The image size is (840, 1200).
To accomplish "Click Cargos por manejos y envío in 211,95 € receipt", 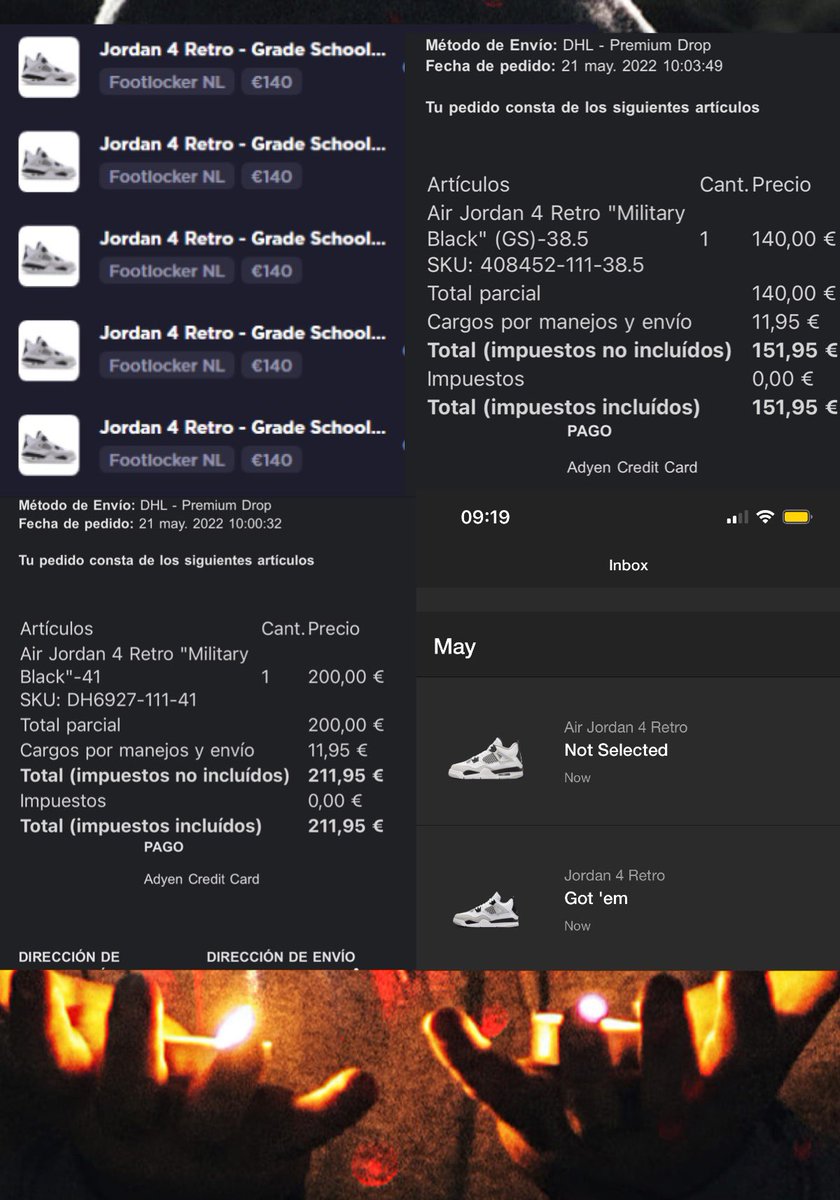I will 137,750.
